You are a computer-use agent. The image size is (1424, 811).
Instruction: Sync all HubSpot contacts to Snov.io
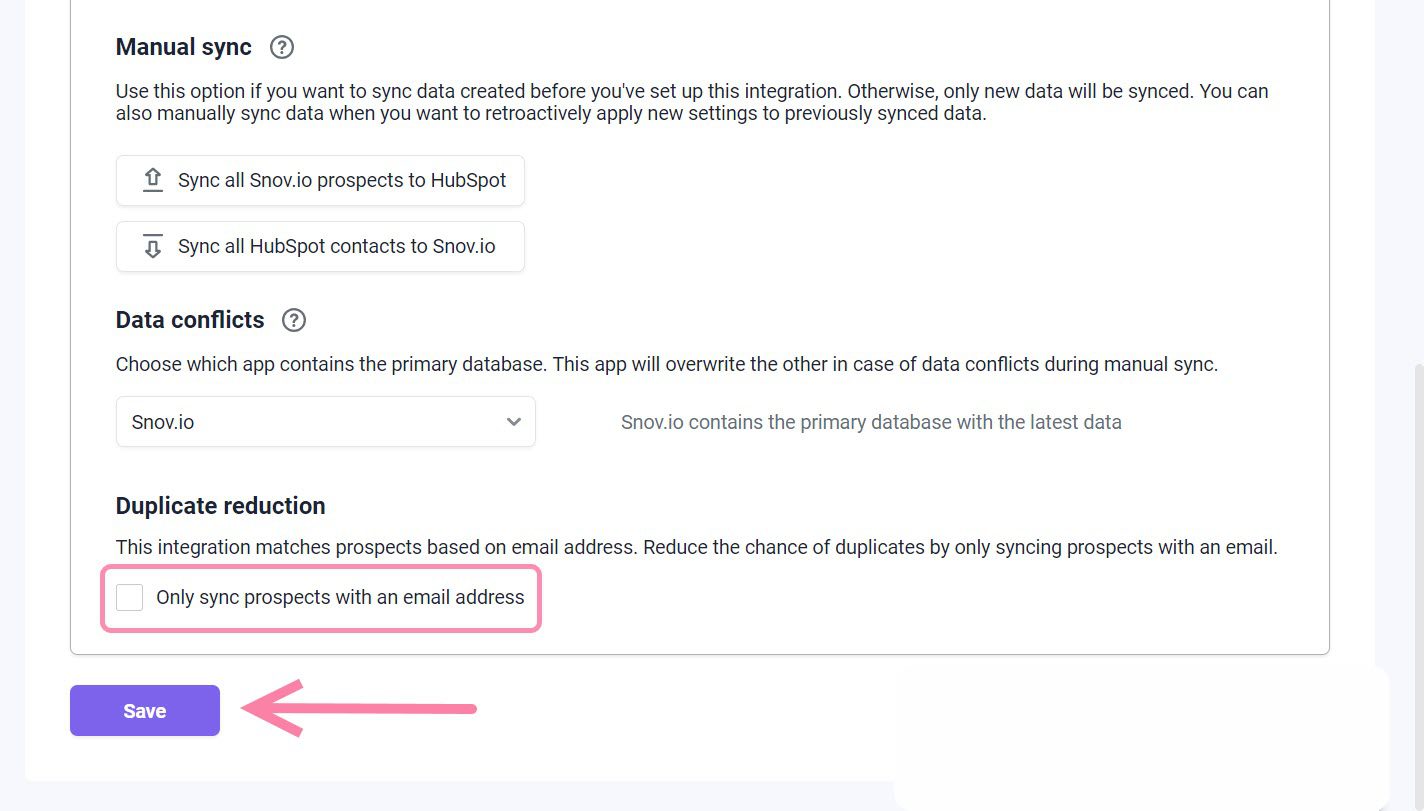tap(320, 246)
